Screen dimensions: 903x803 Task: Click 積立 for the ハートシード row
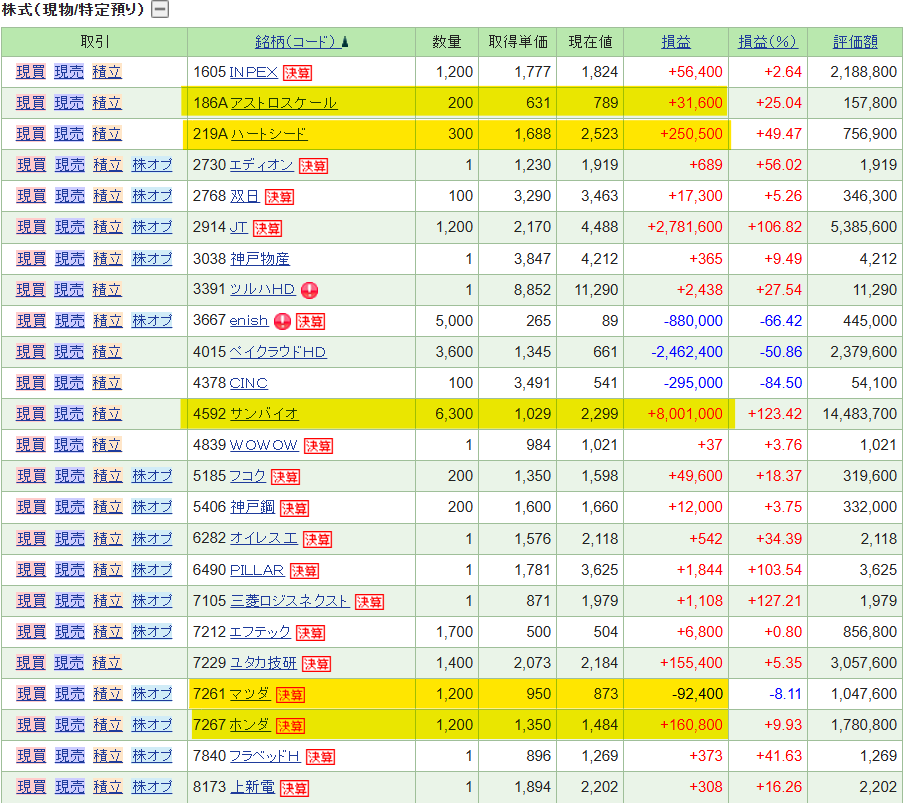click(x=107, y=134)
